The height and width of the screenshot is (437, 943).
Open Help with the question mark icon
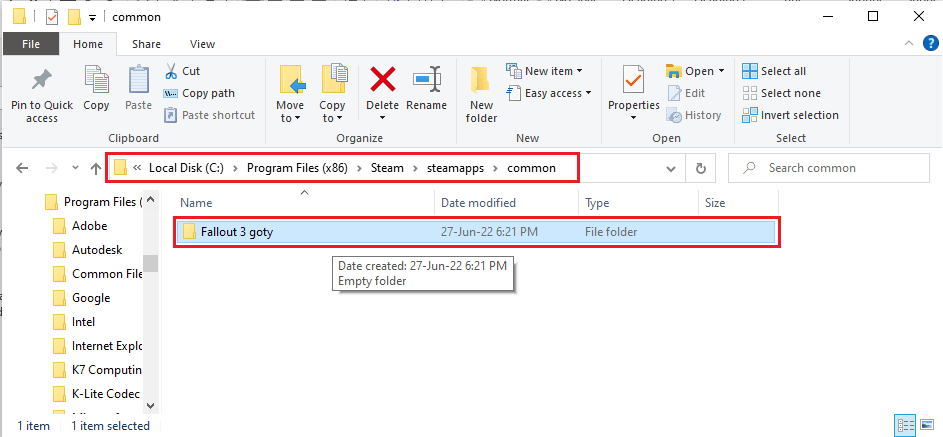[x=930, y=43]
